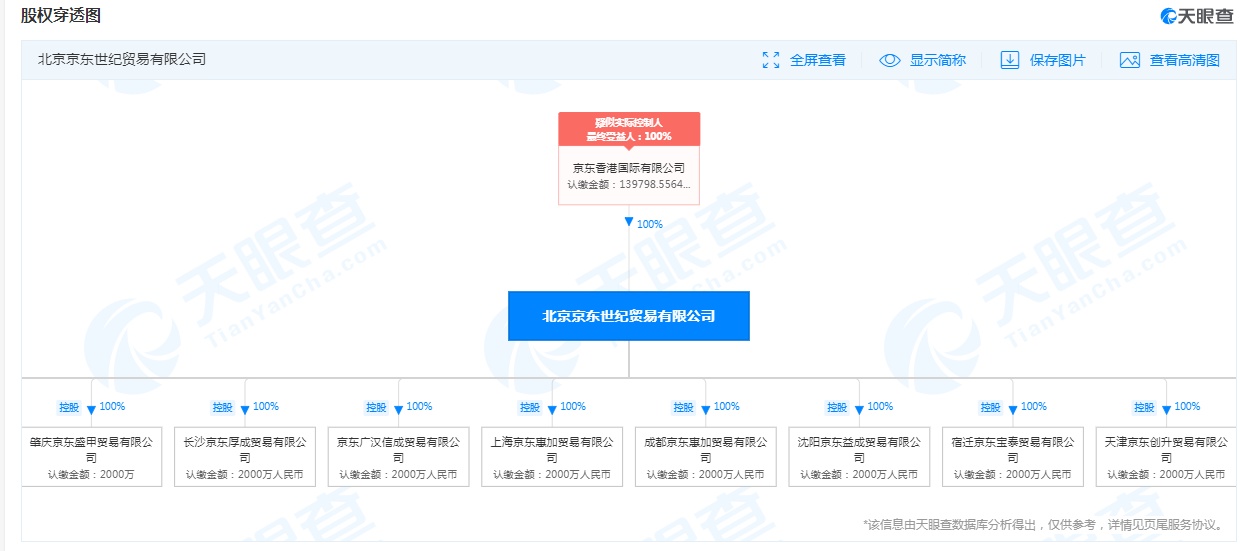
Task: Click the picture icon beside 查看高清图
Action: tap(1130, 60)
